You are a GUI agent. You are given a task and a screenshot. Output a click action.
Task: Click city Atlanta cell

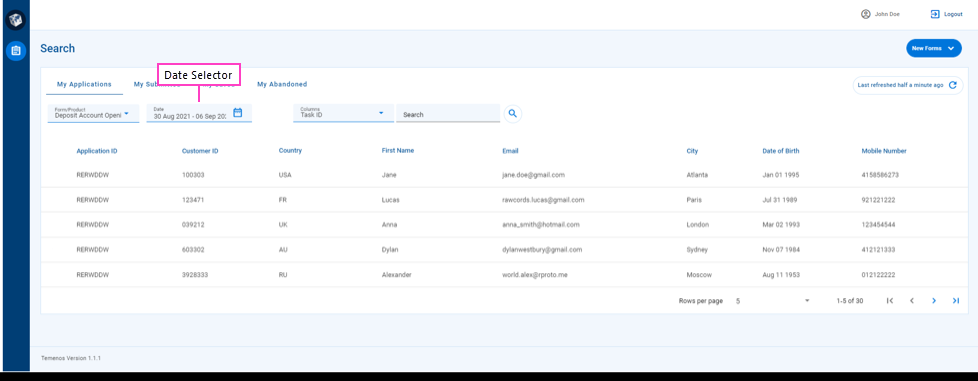(697, 175)
